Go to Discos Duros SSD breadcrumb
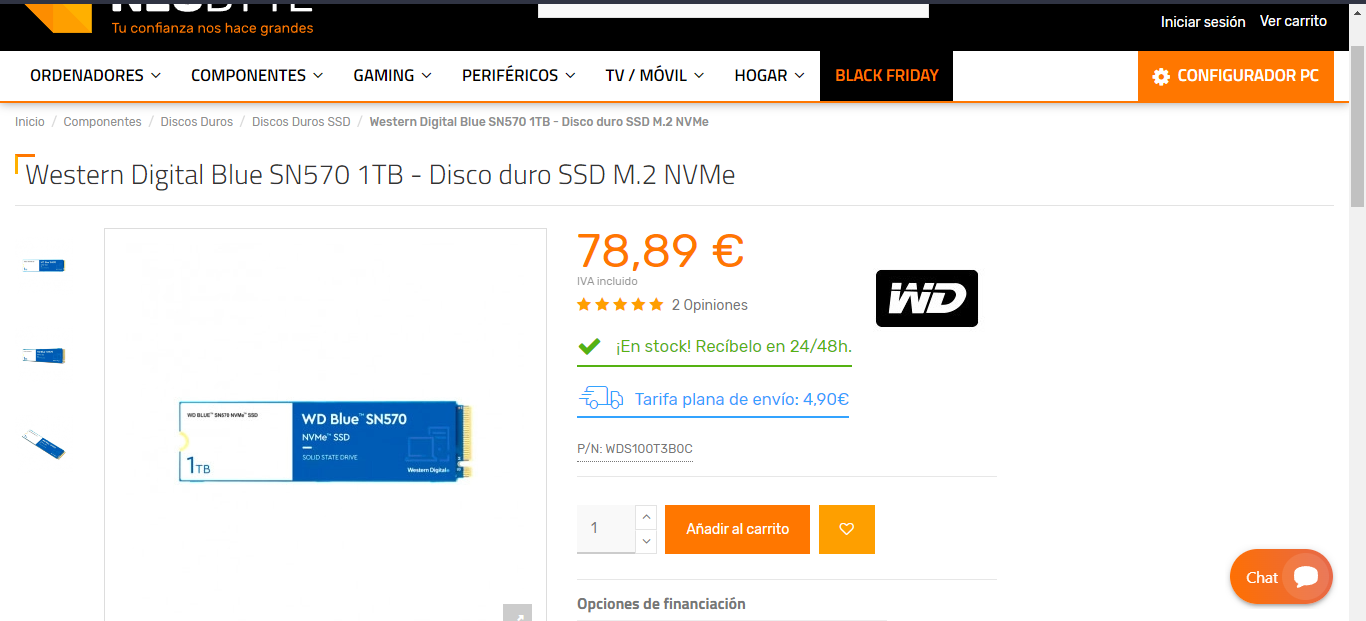 (301, 121)
